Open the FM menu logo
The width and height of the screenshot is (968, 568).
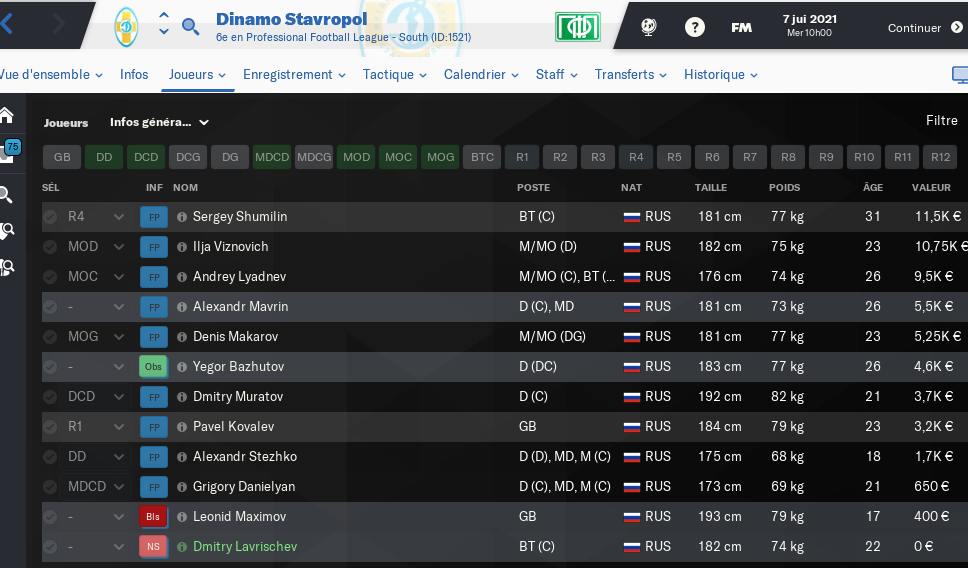(741, 28)
